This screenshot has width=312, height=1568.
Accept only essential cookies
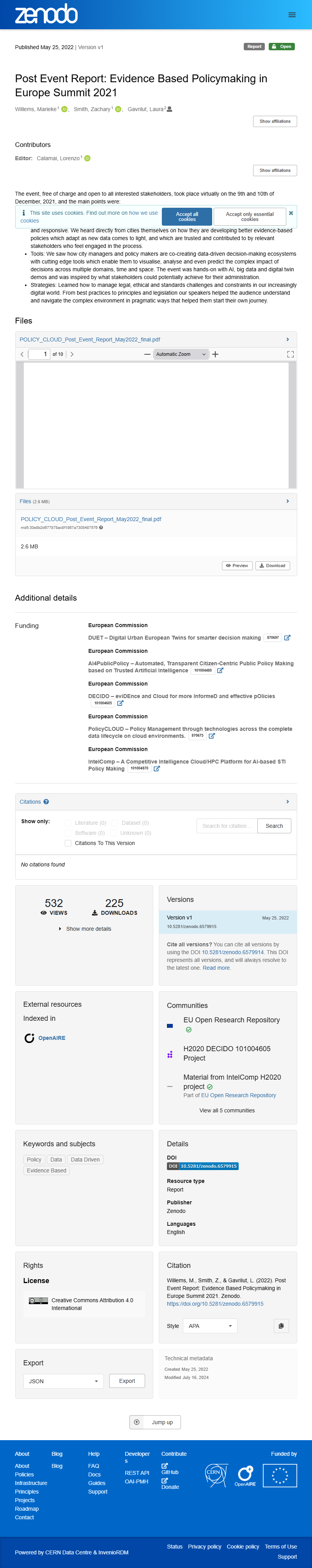250,217
